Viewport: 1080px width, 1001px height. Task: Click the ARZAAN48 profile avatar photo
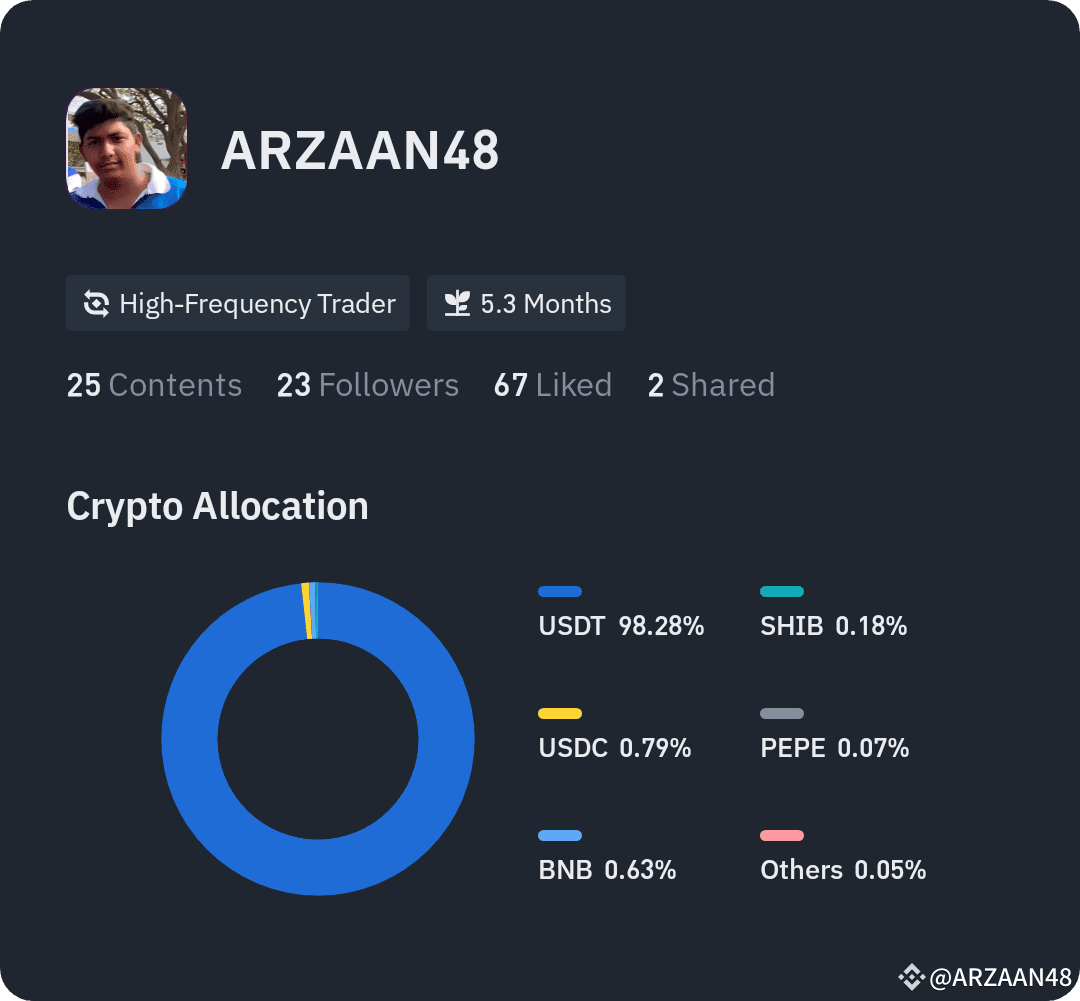pos(126,148)
